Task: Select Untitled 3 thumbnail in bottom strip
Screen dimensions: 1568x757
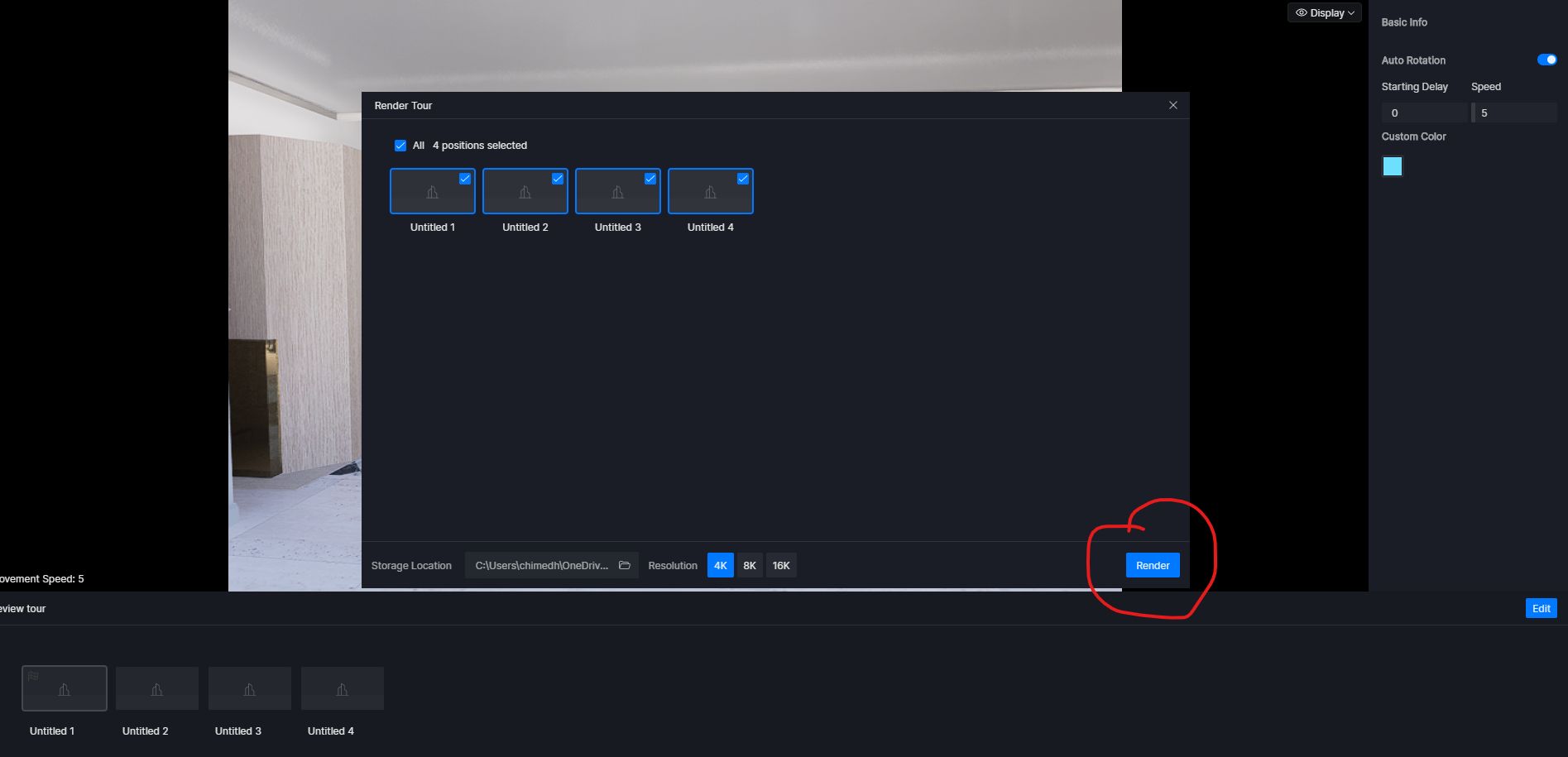Action: tap(250, 688)
